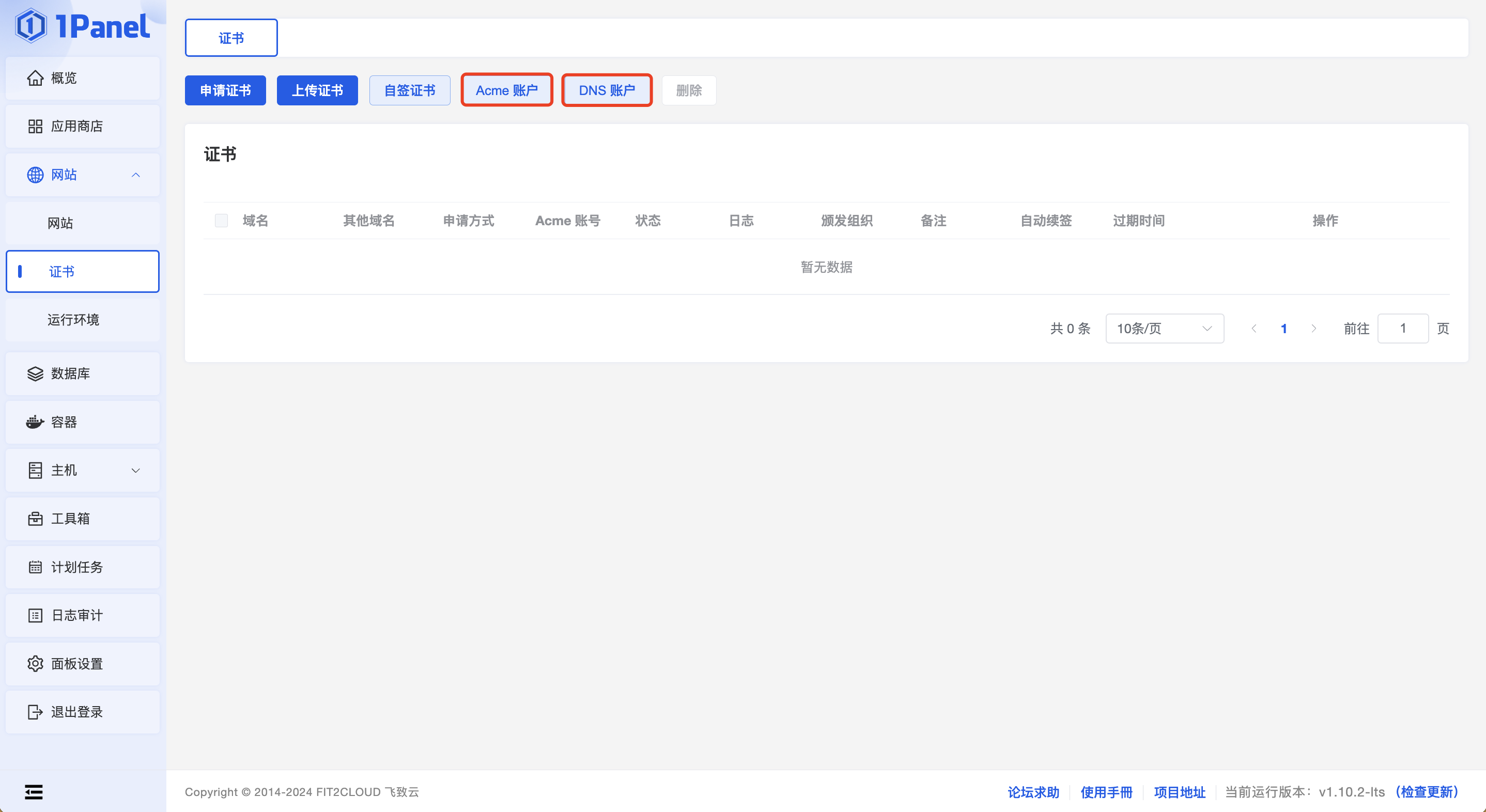Open the 10条/页 page size dropdown

1165,329
